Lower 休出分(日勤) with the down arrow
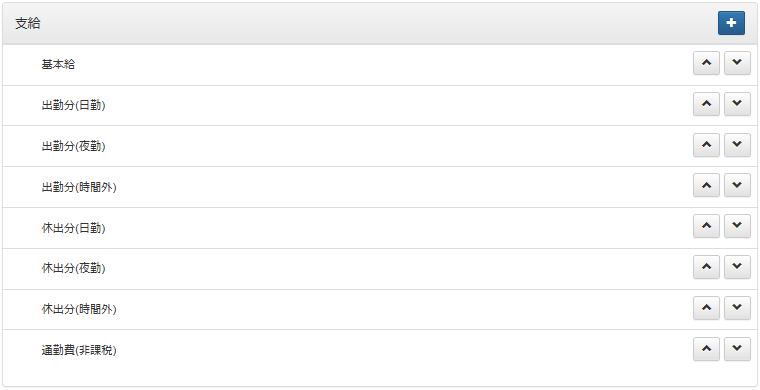The height and width of the screenshot is (390, 760). [x=737, y=226]
